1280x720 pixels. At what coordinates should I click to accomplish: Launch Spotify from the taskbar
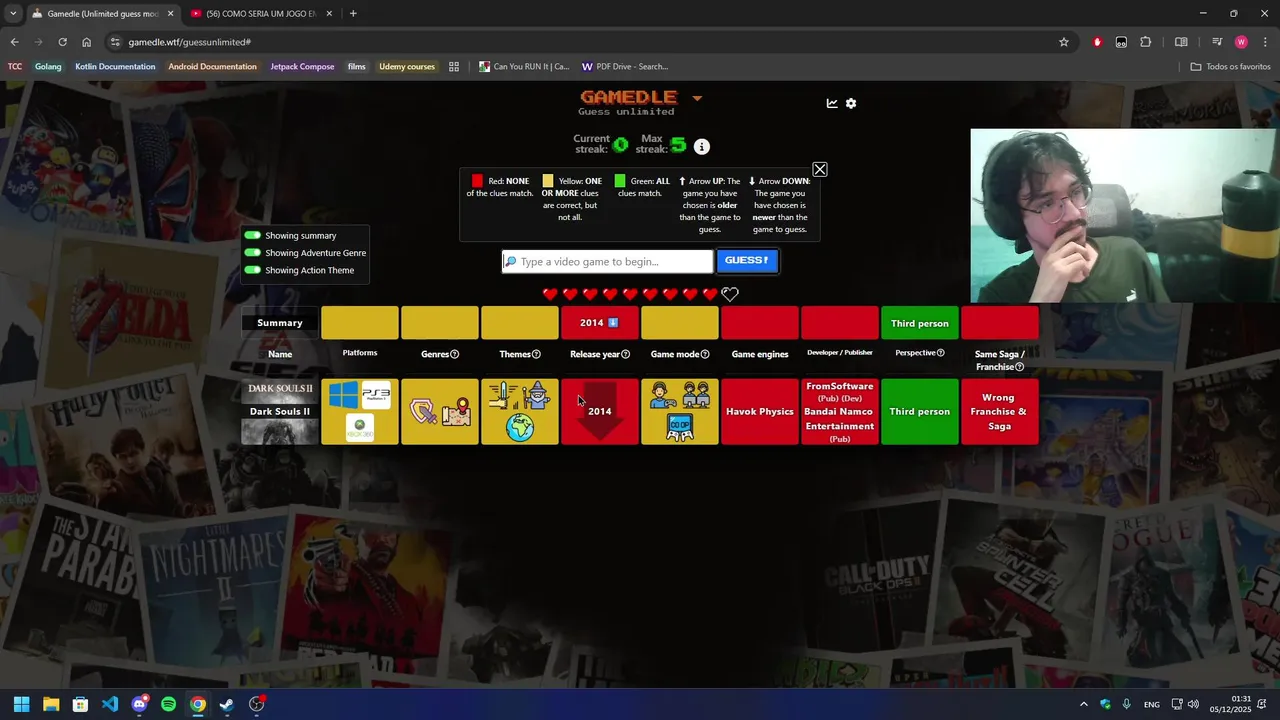[168, 704]
